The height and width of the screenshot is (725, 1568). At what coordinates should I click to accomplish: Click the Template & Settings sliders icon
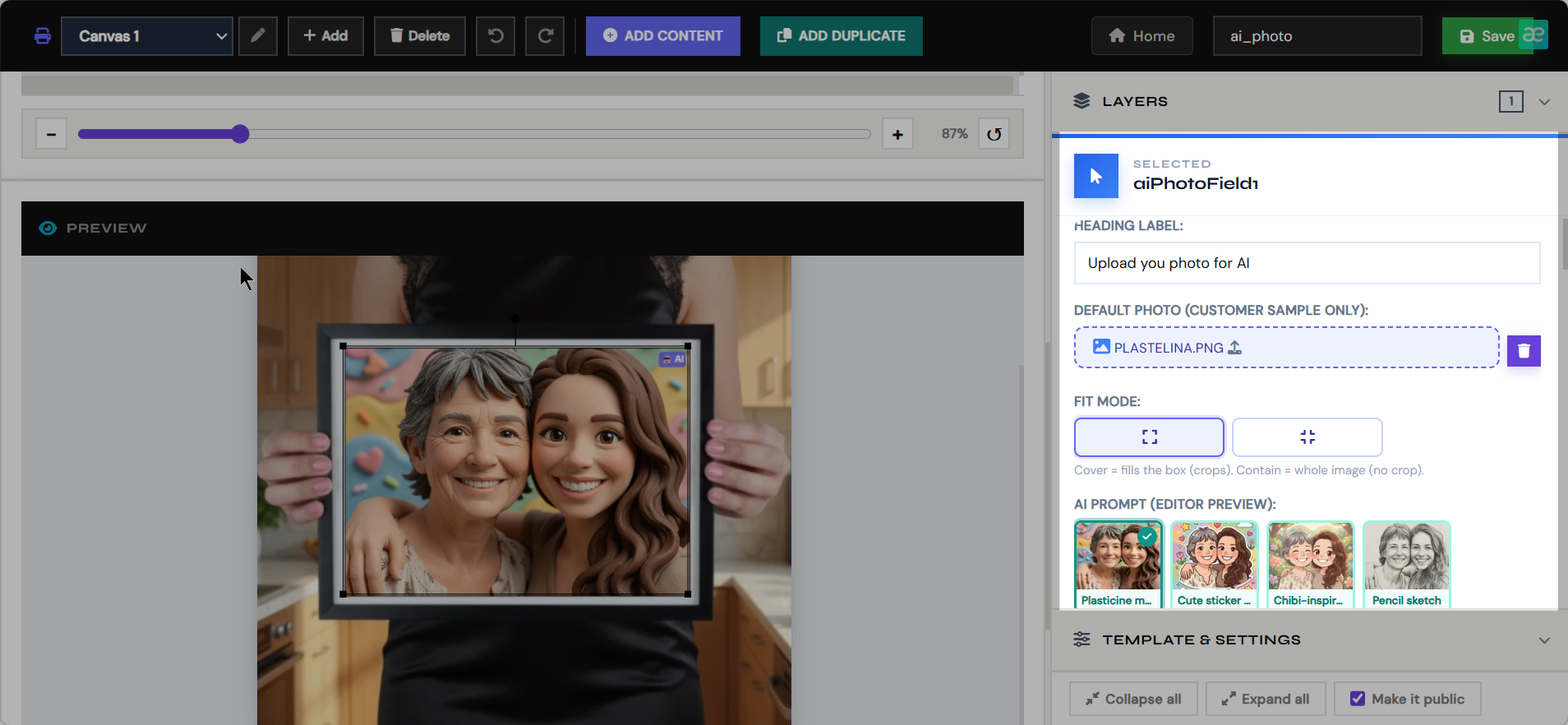pyautogui.click(x=1081, y=640)
